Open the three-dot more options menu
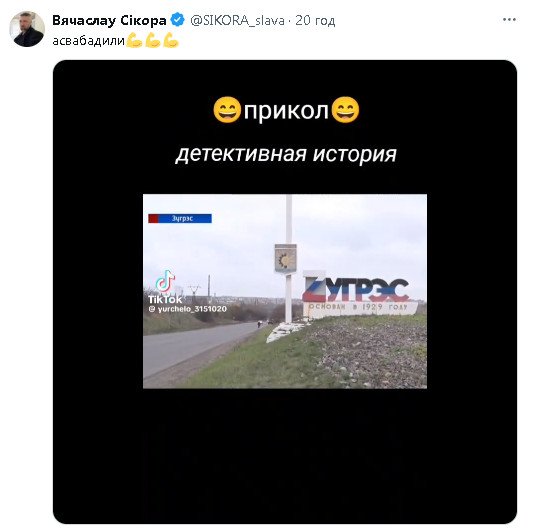Screen dimensions: 533x532 click(x=509, y=20)
